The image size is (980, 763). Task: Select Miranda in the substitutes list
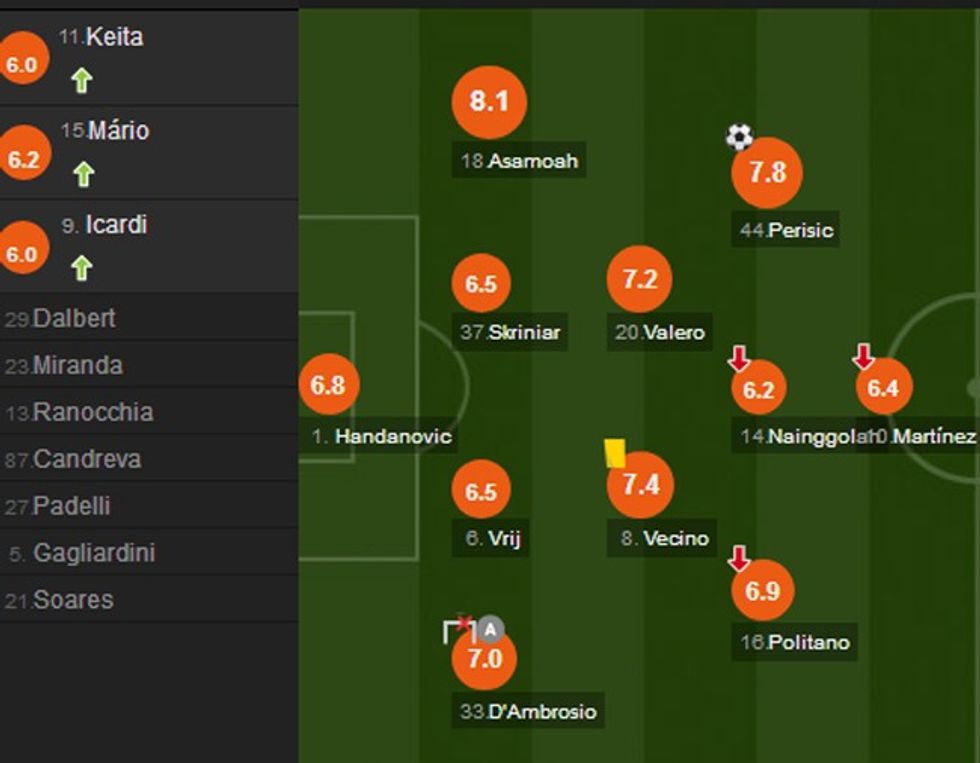pyautogui.click(x=70, y=367)
